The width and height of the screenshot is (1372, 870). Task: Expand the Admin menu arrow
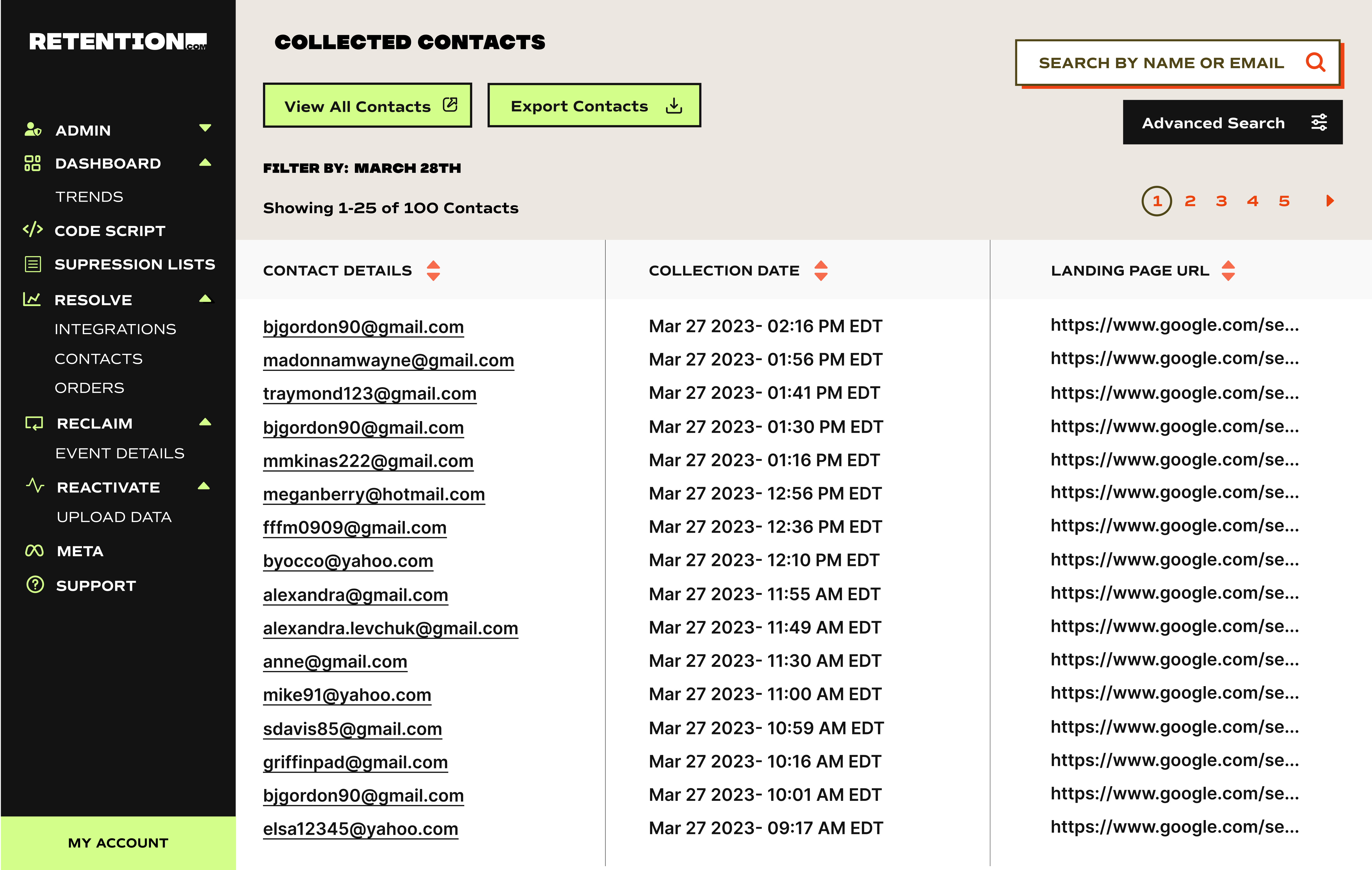click(x=206, y=128)
